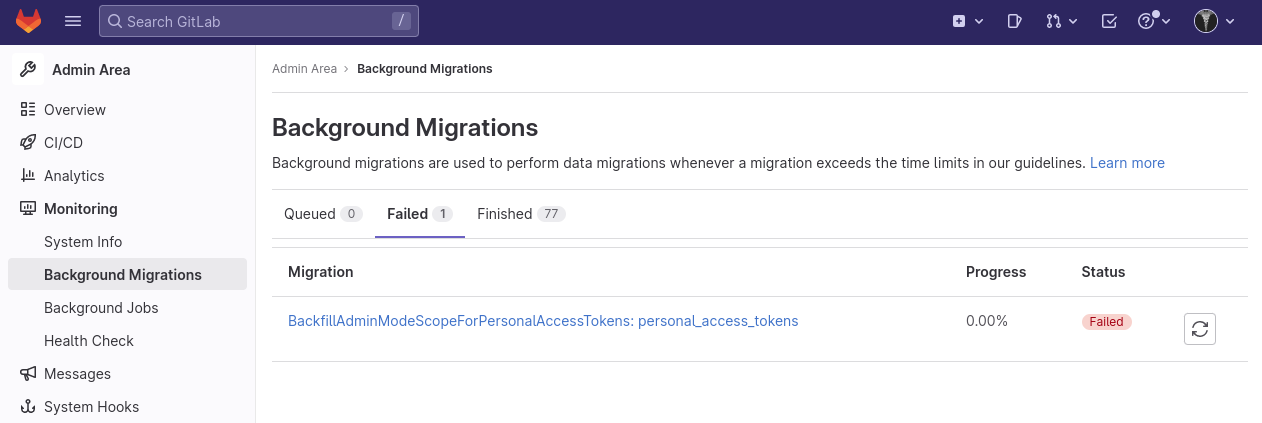Click the red Failed status badge
This screenshot has width=1262, height=423.
click(x=1106, y=322)
